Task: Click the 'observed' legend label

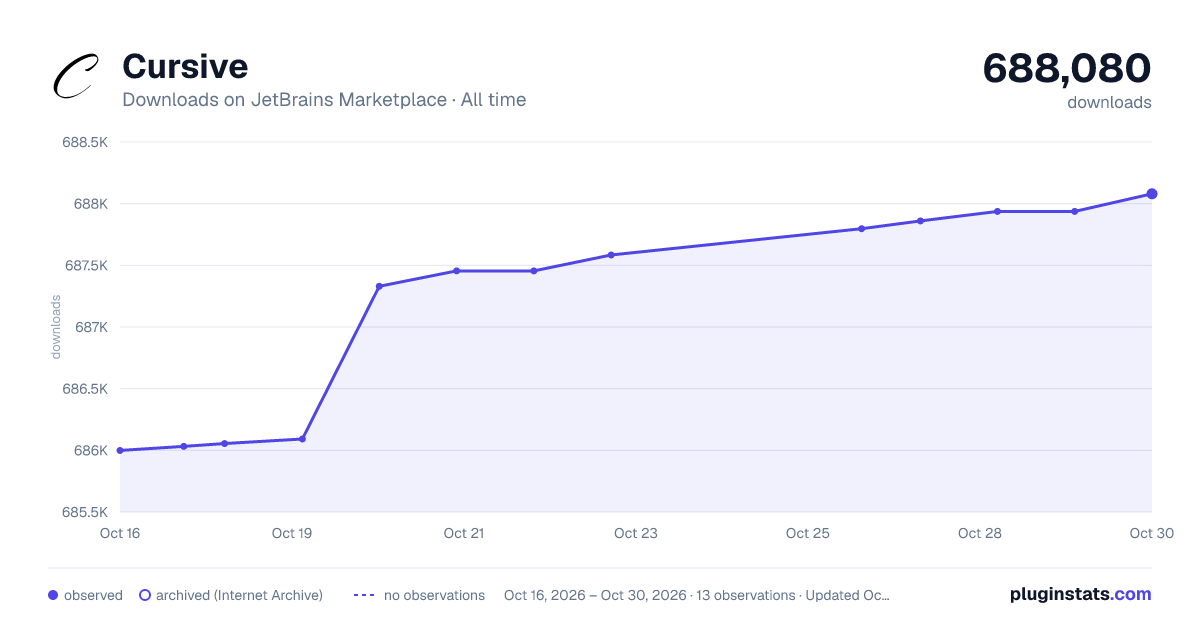Action: (x=93, y=595)
